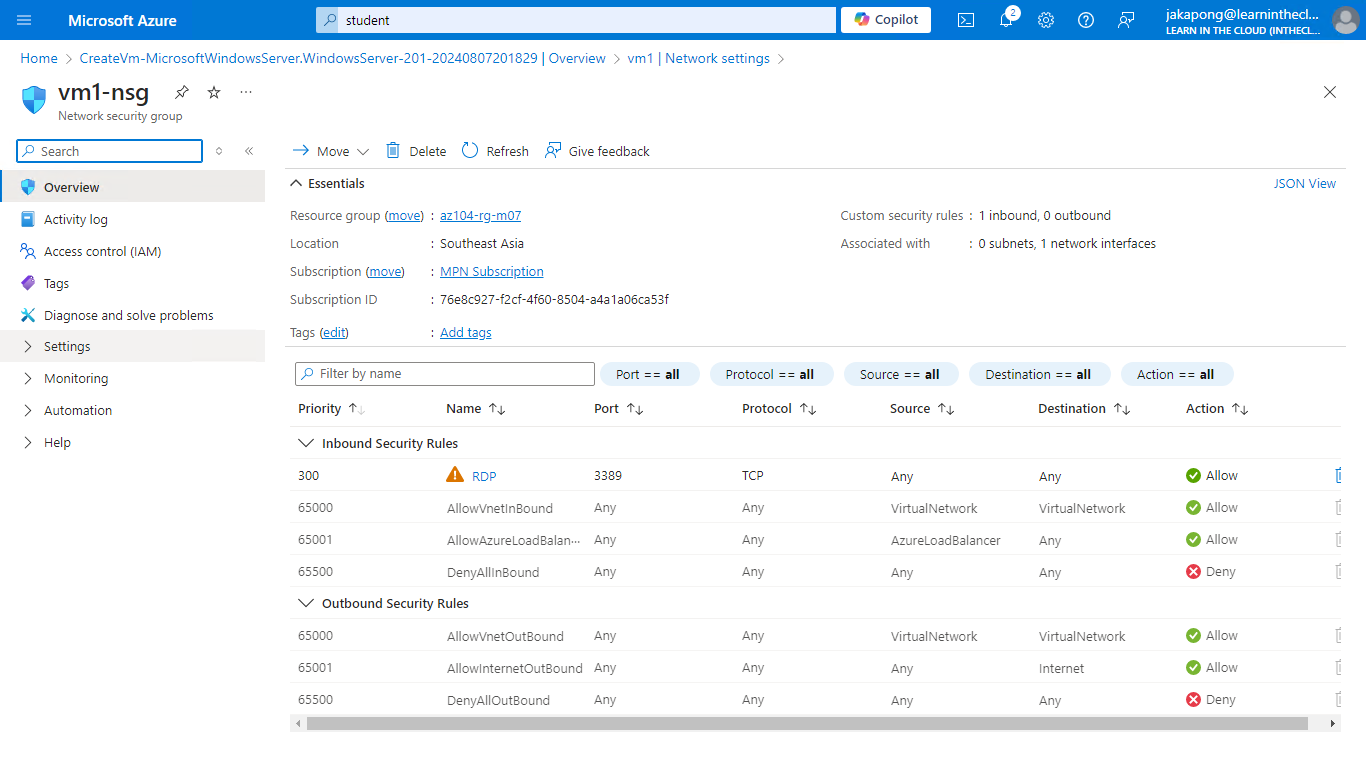Viewport: 1366px width, 768px height.
Task: Open Access control (IAM)
Action: point(132,251)
